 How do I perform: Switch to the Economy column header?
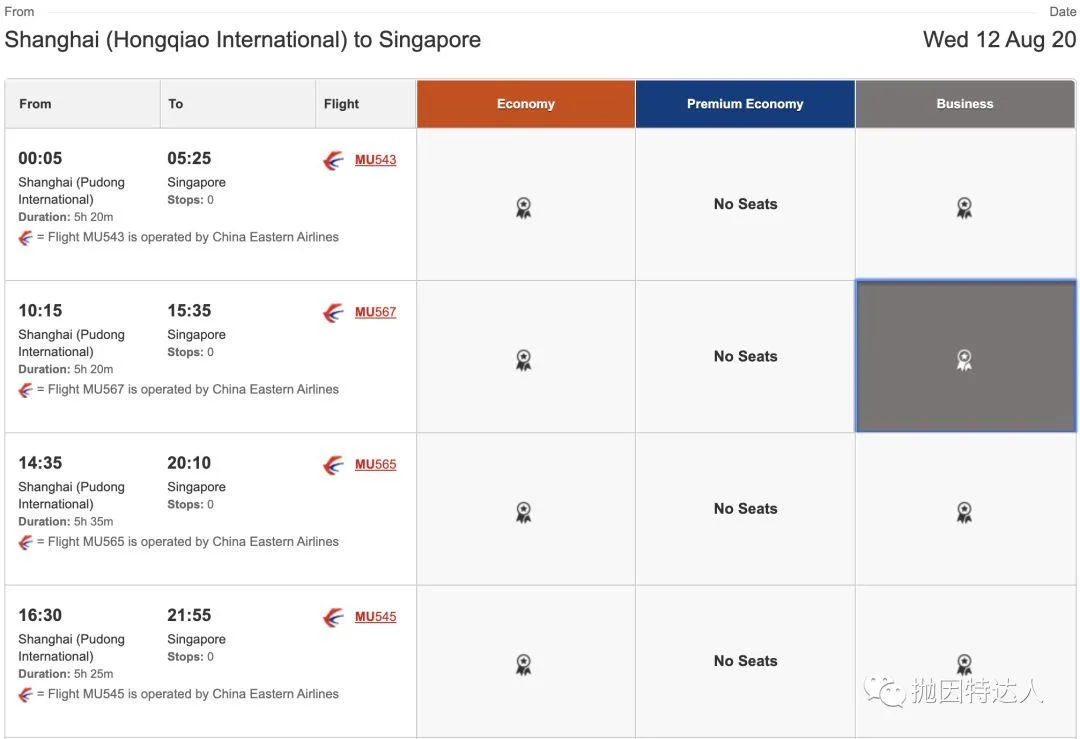pyautogui.click(x=525, y=102)
